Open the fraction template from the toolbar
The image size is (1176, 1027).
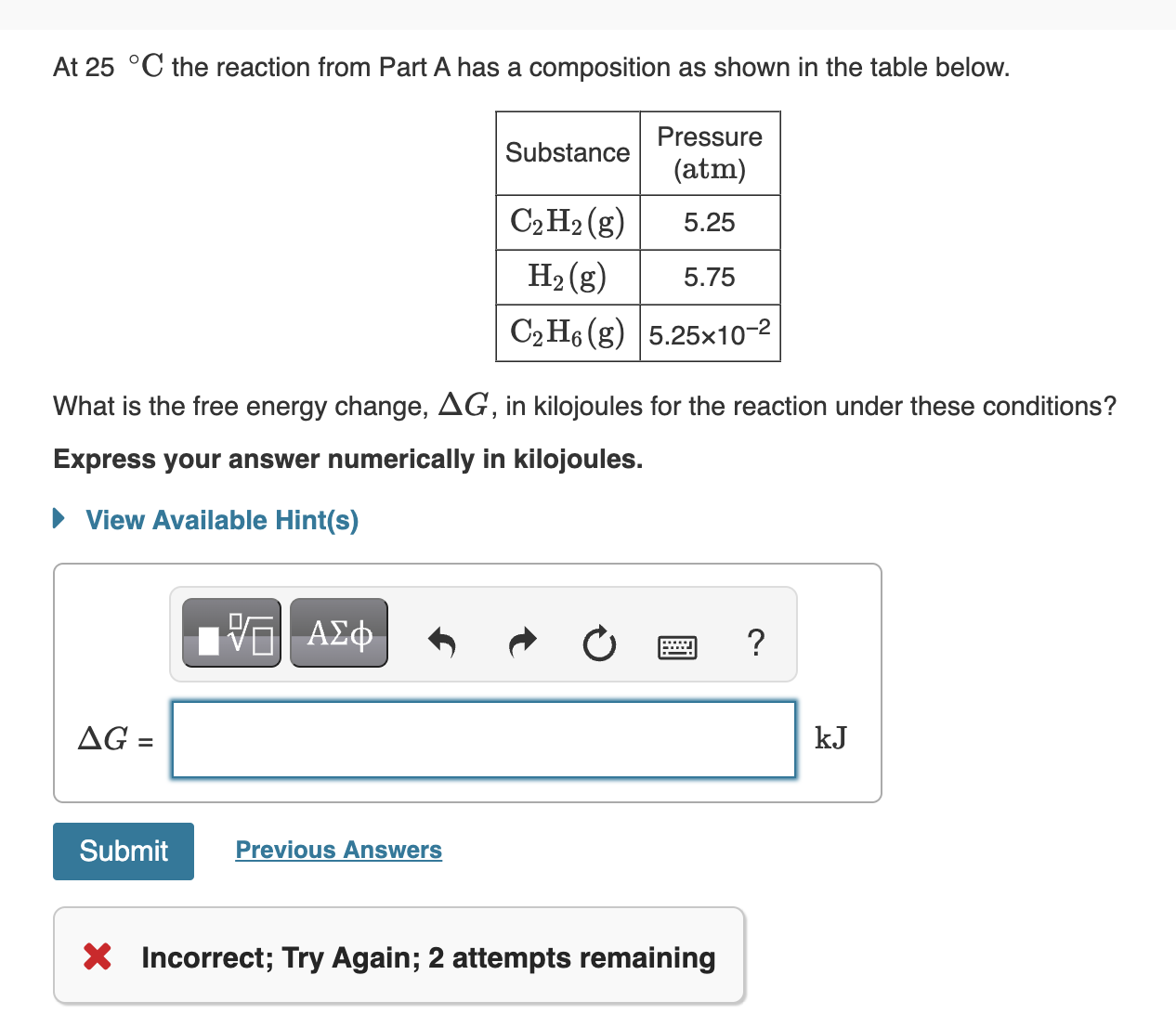[x=230, y=632]
